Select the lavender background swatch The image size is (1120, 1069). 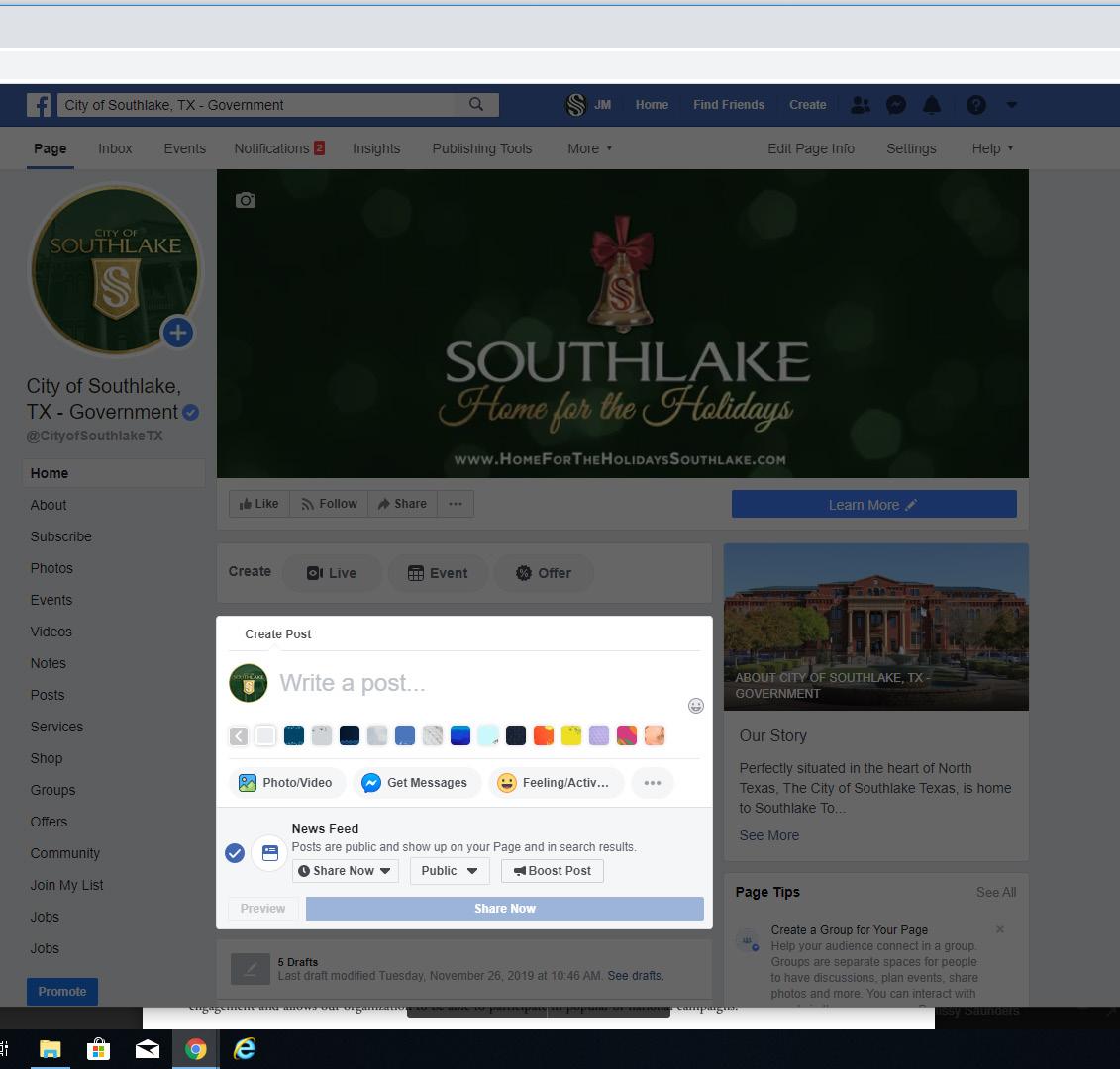click(x=598, y=735)
